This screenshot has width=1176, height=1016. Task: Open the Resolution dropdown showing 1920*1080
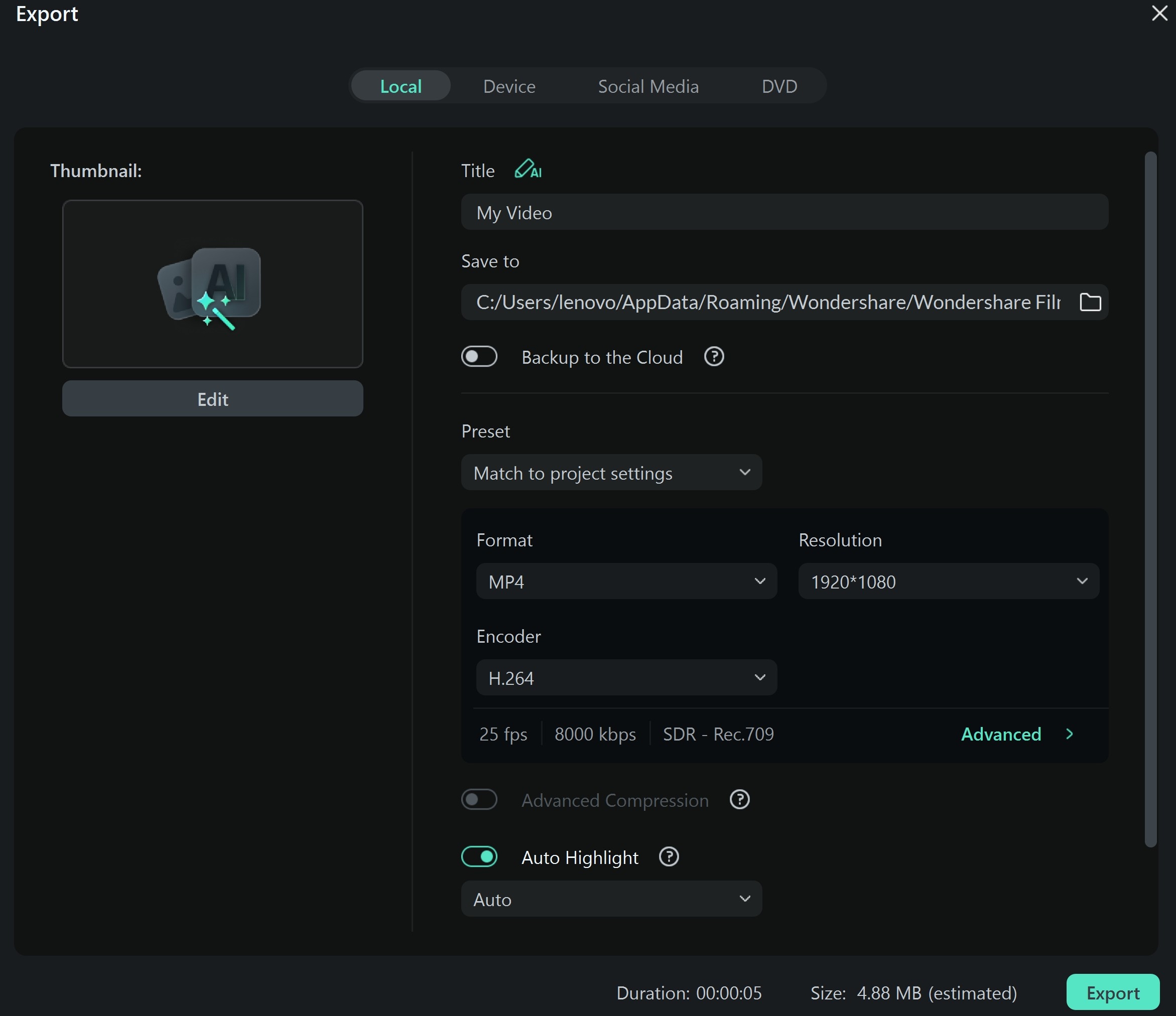point(949,582)
